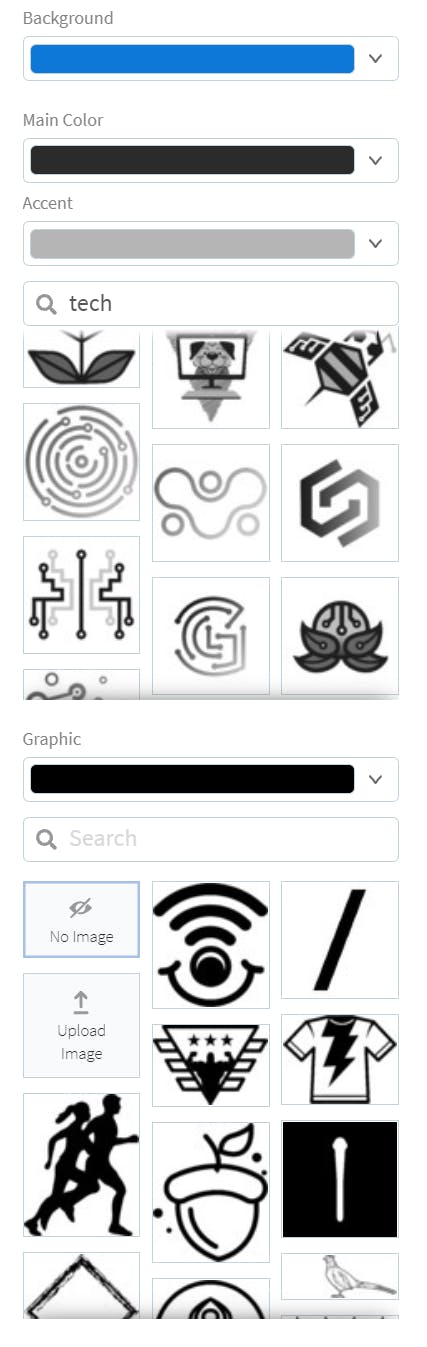Select the running couple silhouette graphic
Image resolution: width=427 pixels, height=1347 pixels.
[x=81, y=1165]
